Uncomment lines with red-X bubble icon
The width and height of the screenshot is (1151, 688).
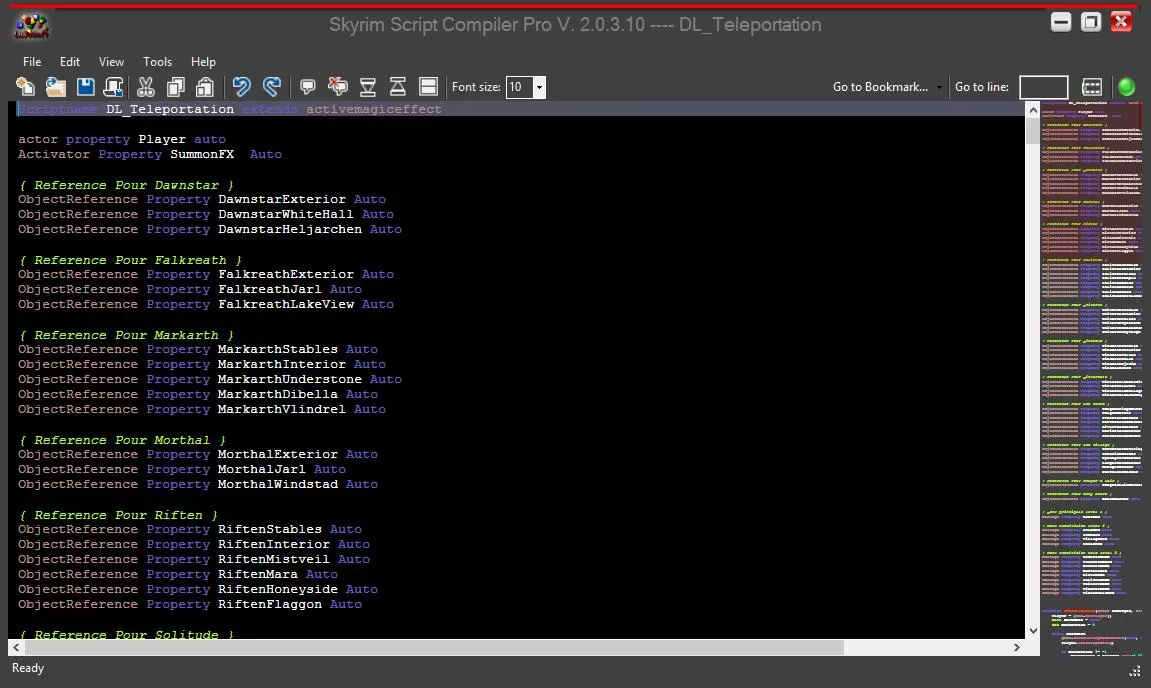338,87
